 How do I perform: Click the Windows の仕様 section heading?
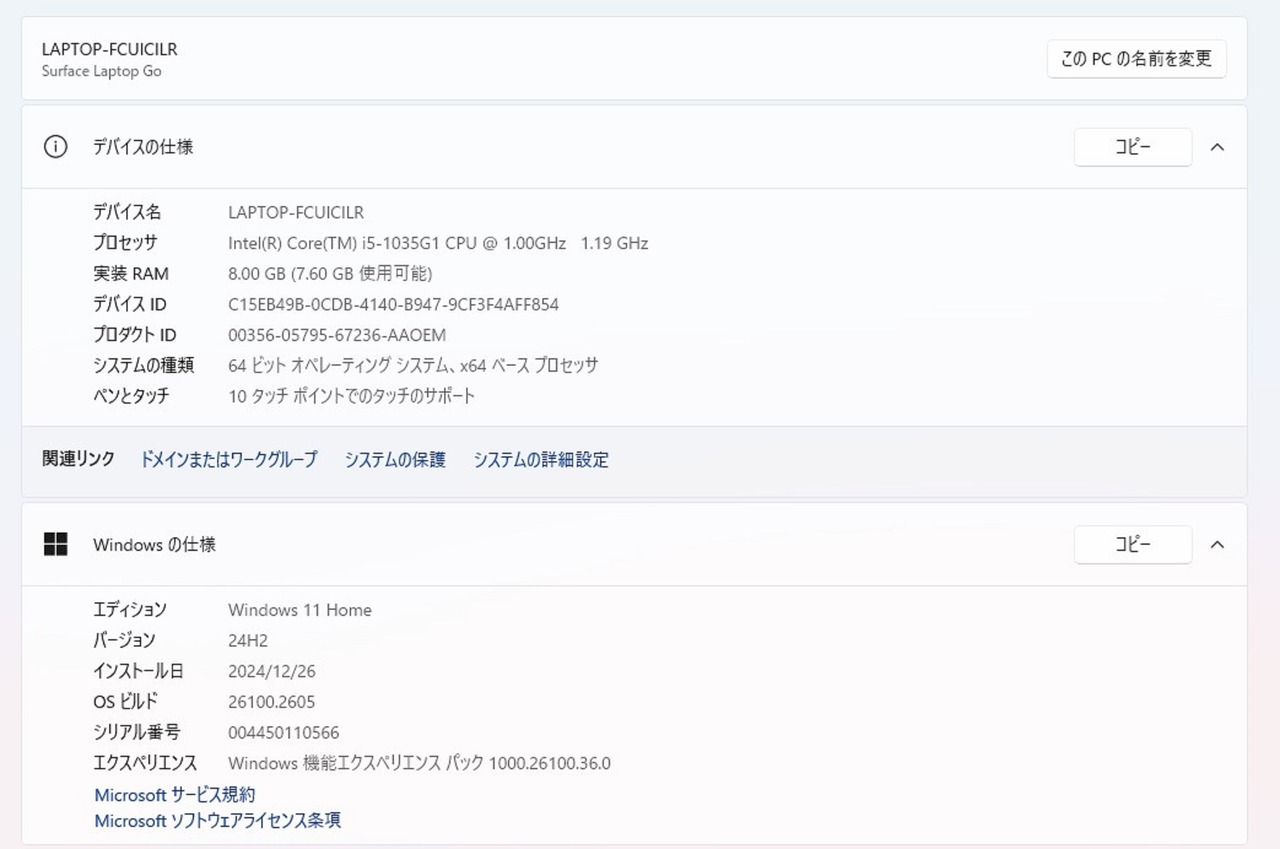154,545
